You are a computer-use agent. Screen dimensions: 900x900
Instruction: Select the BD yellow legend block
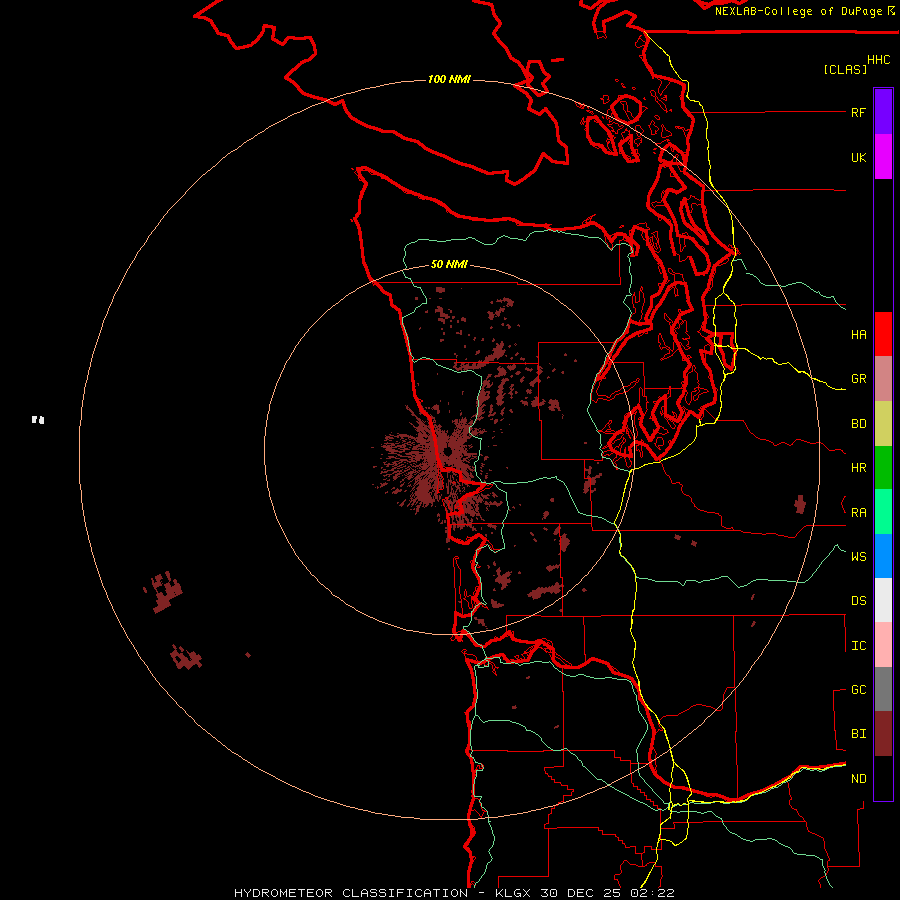(x=883, y=424)
